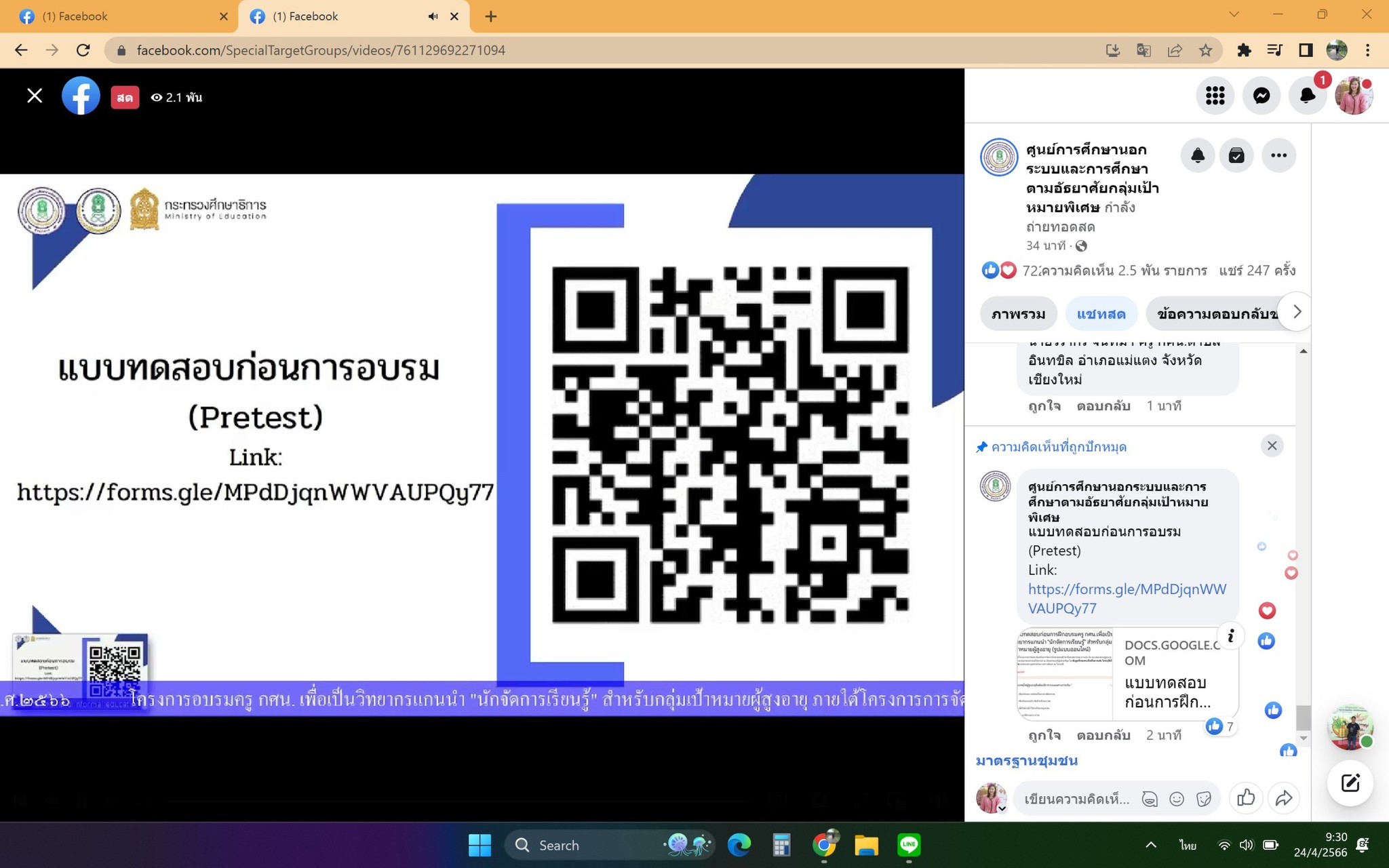Close the live video viewer
The width and height of the screenshot is (1389, 868).
35,96
